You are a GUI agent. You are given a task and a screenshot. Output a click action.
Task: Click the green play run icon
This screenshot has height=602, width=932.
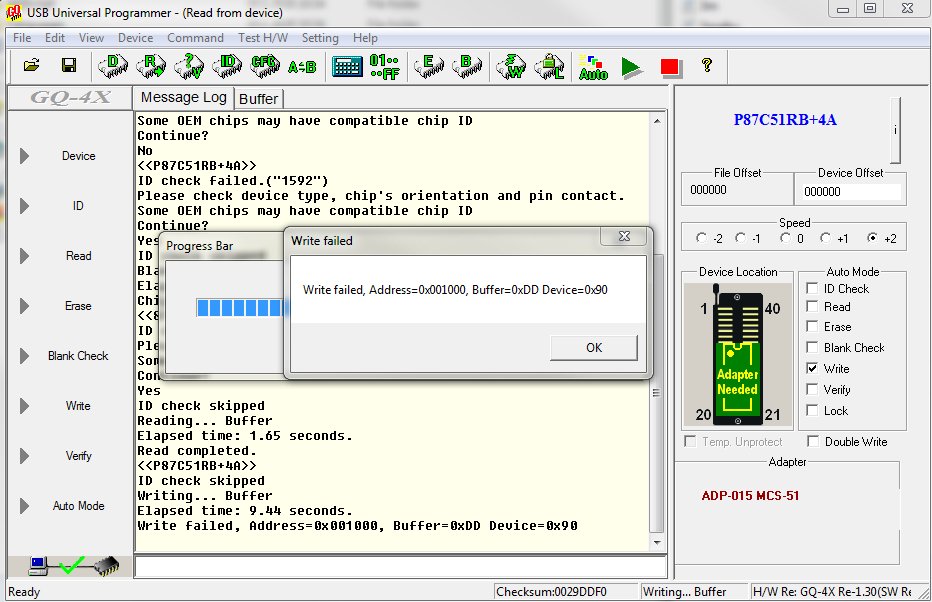[631, 67]
